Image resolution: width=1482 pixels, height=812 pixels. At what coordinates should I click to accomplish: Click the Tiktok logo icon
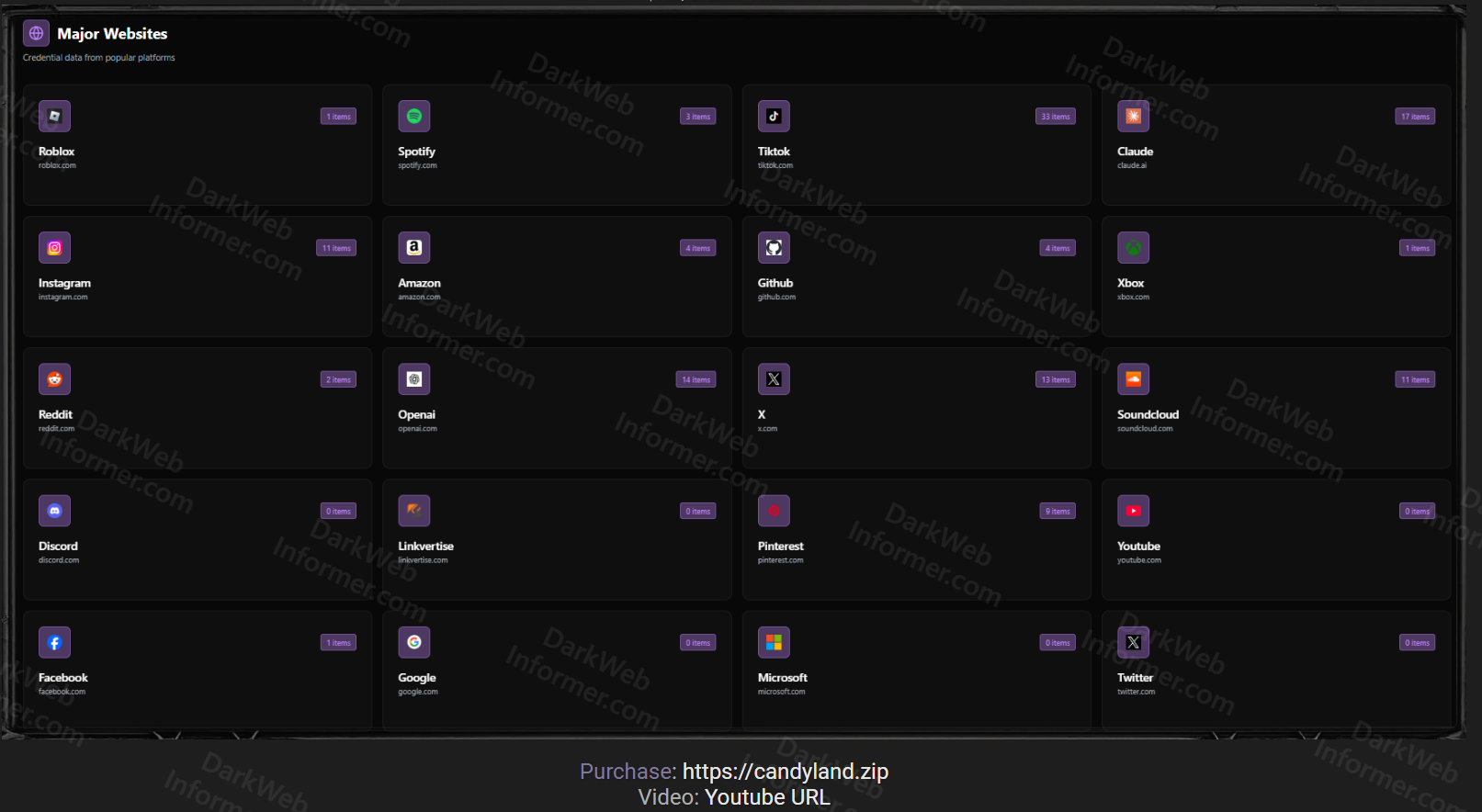point(774,117)
